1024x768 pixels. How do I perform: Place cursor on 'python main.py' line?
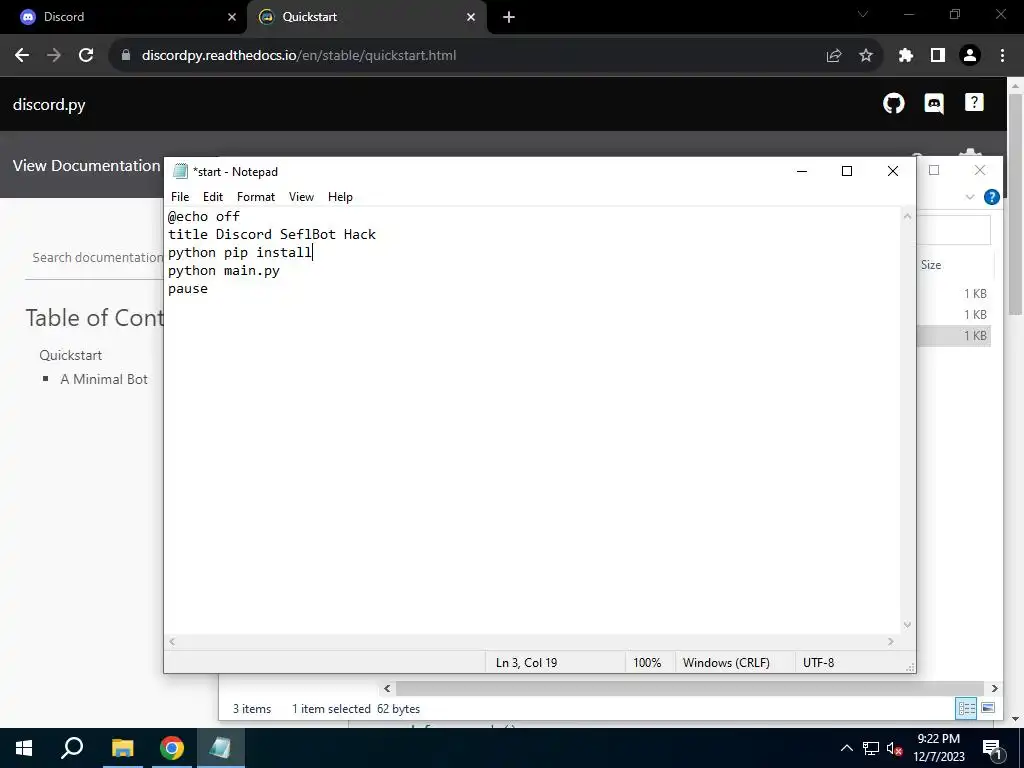coord(224,270)
